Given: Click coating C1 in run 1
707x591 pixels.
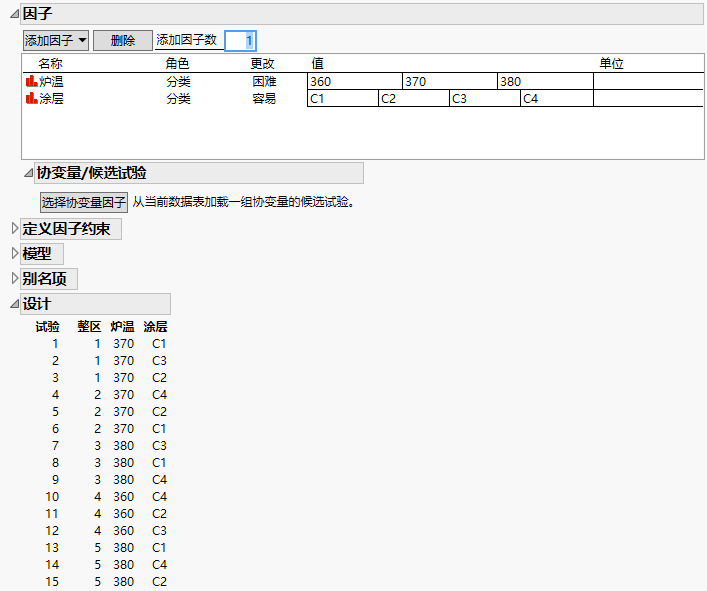Looking at the screenshot, I should click(159, 344).
